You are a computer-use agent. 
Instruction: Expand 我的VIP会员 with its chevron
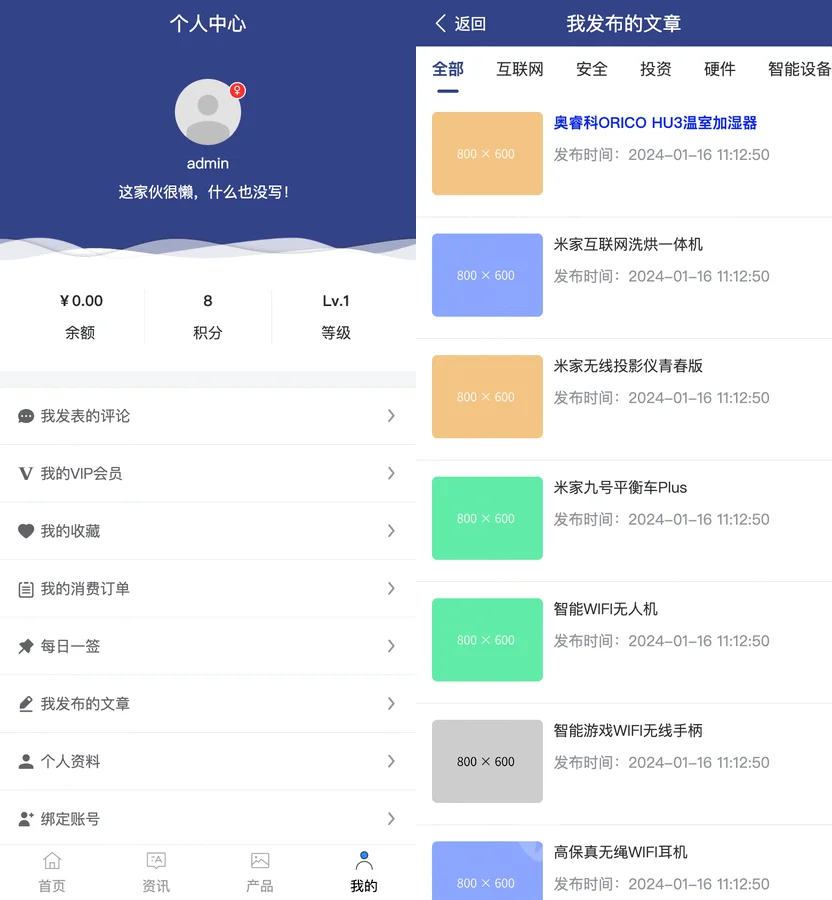click(391, 473)
